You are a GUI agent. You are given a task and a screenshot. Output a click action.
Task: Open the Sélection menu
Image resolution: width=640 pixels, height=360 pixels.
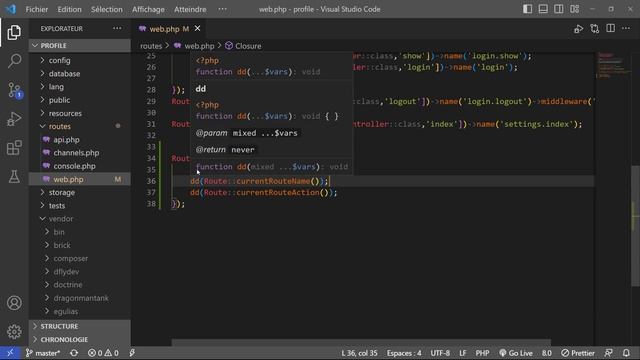coord(107,9)
